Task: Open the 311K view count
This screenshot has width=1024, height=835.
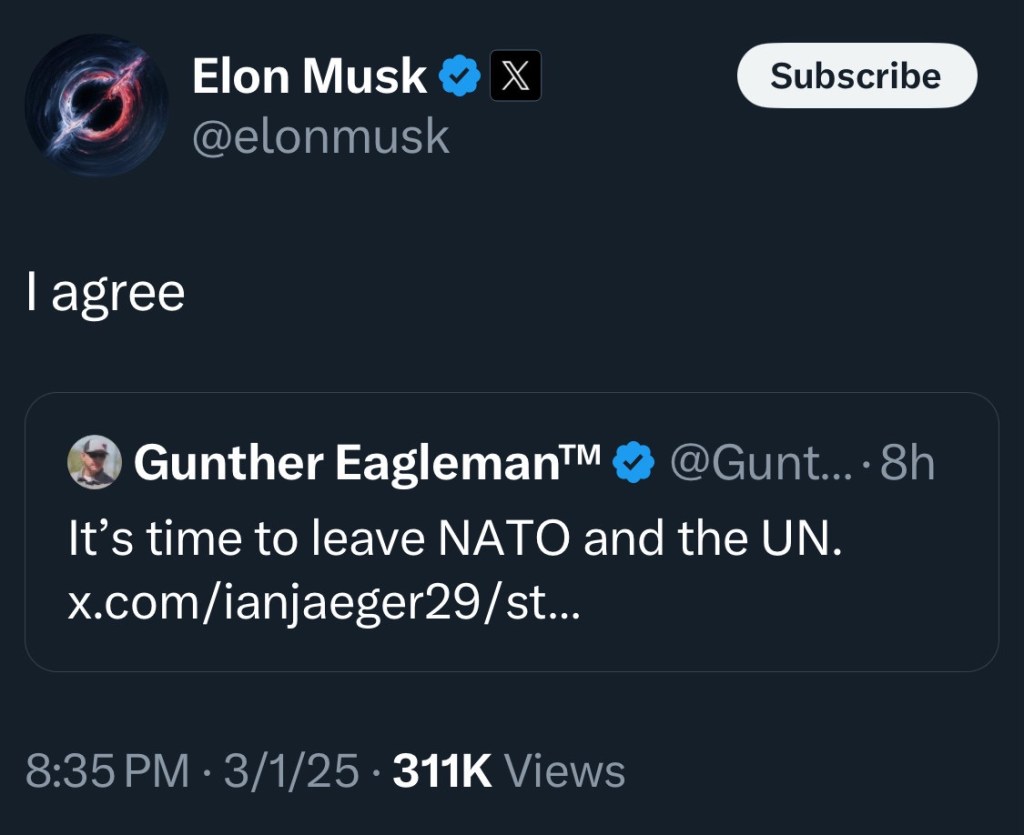Action: pos(442,772)
